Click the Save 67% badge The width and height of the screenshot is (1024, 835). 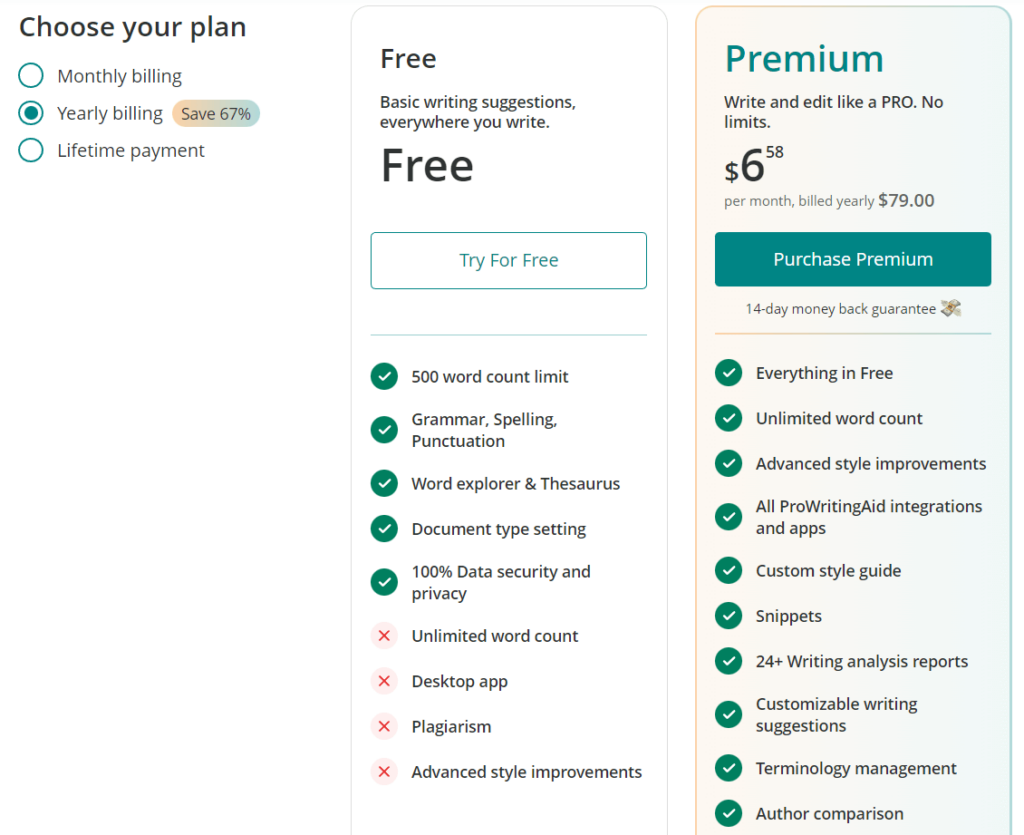pos(216,114)
